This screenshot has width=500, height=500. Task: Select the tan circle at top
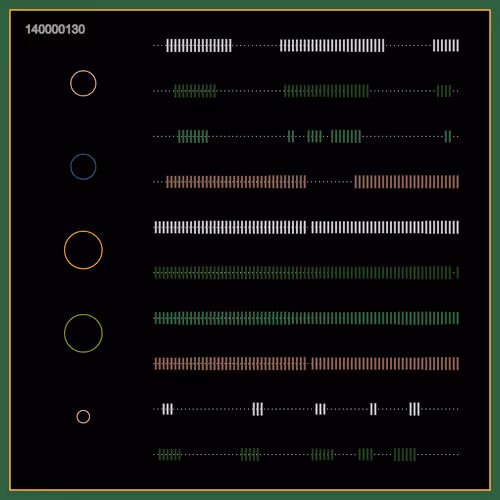click(83, 83)
